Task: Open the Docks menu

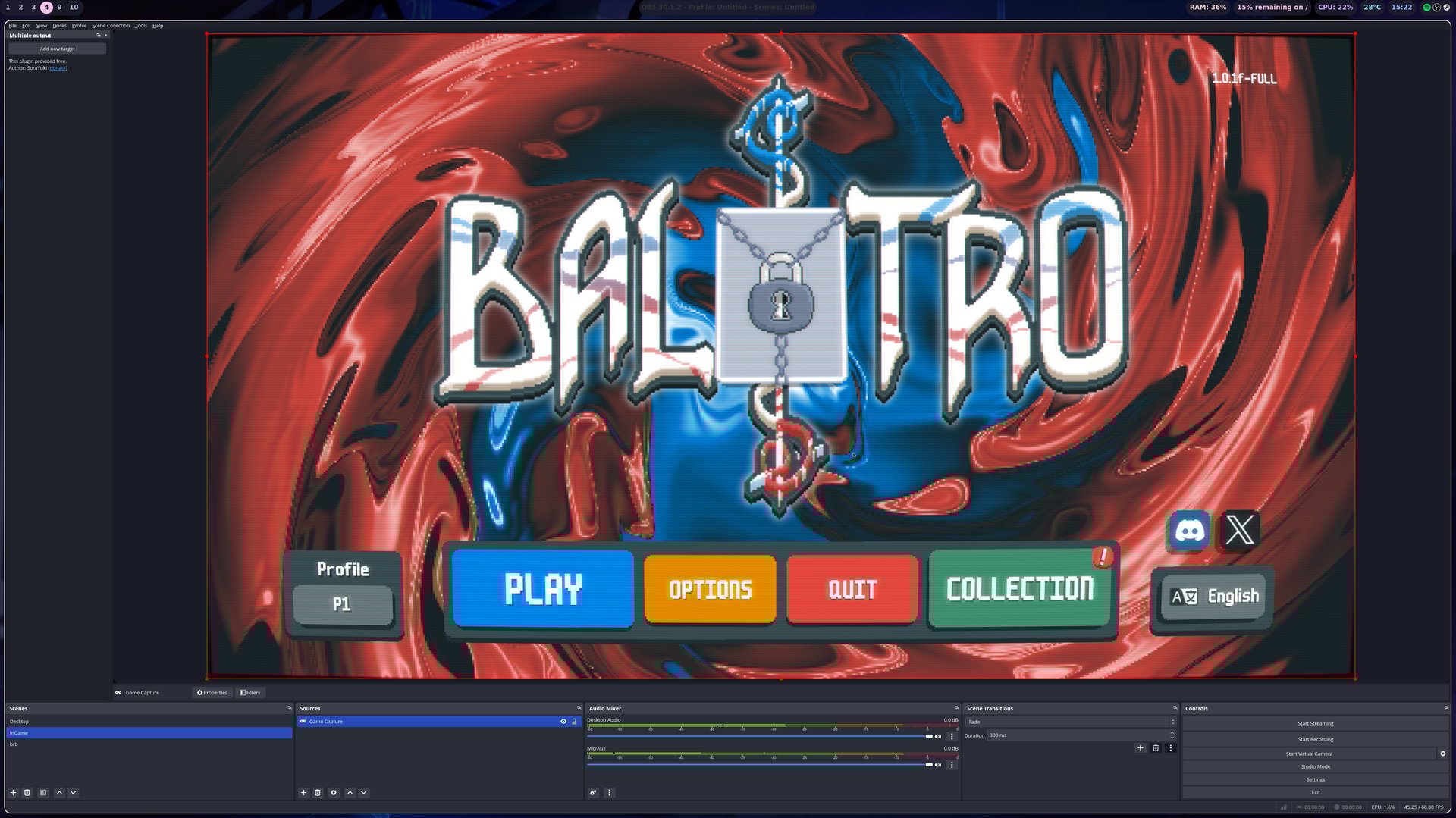Action: [x=60, y=26]
